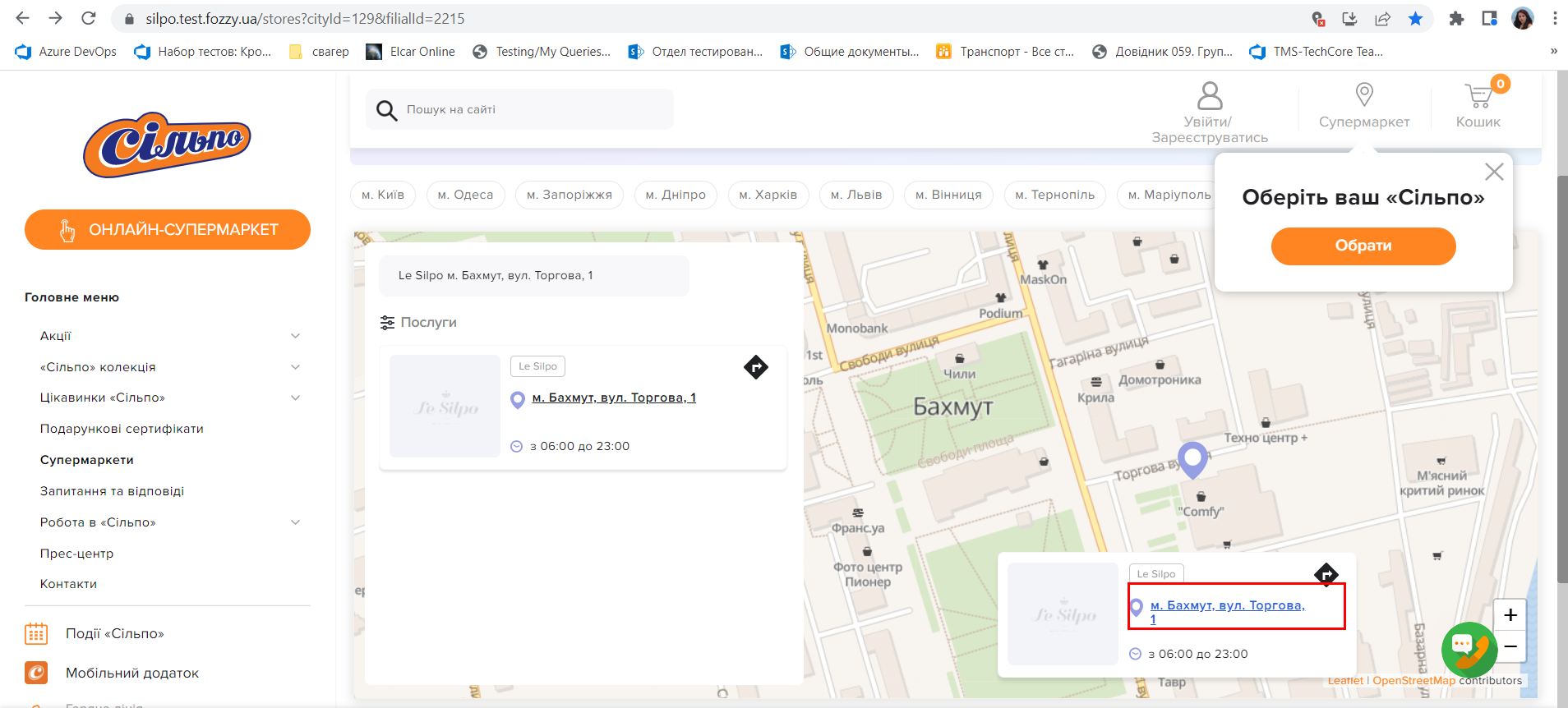Open browser extensions puzzle icon
Screen dimensions: 1568x708
(x=1456, y=18)
